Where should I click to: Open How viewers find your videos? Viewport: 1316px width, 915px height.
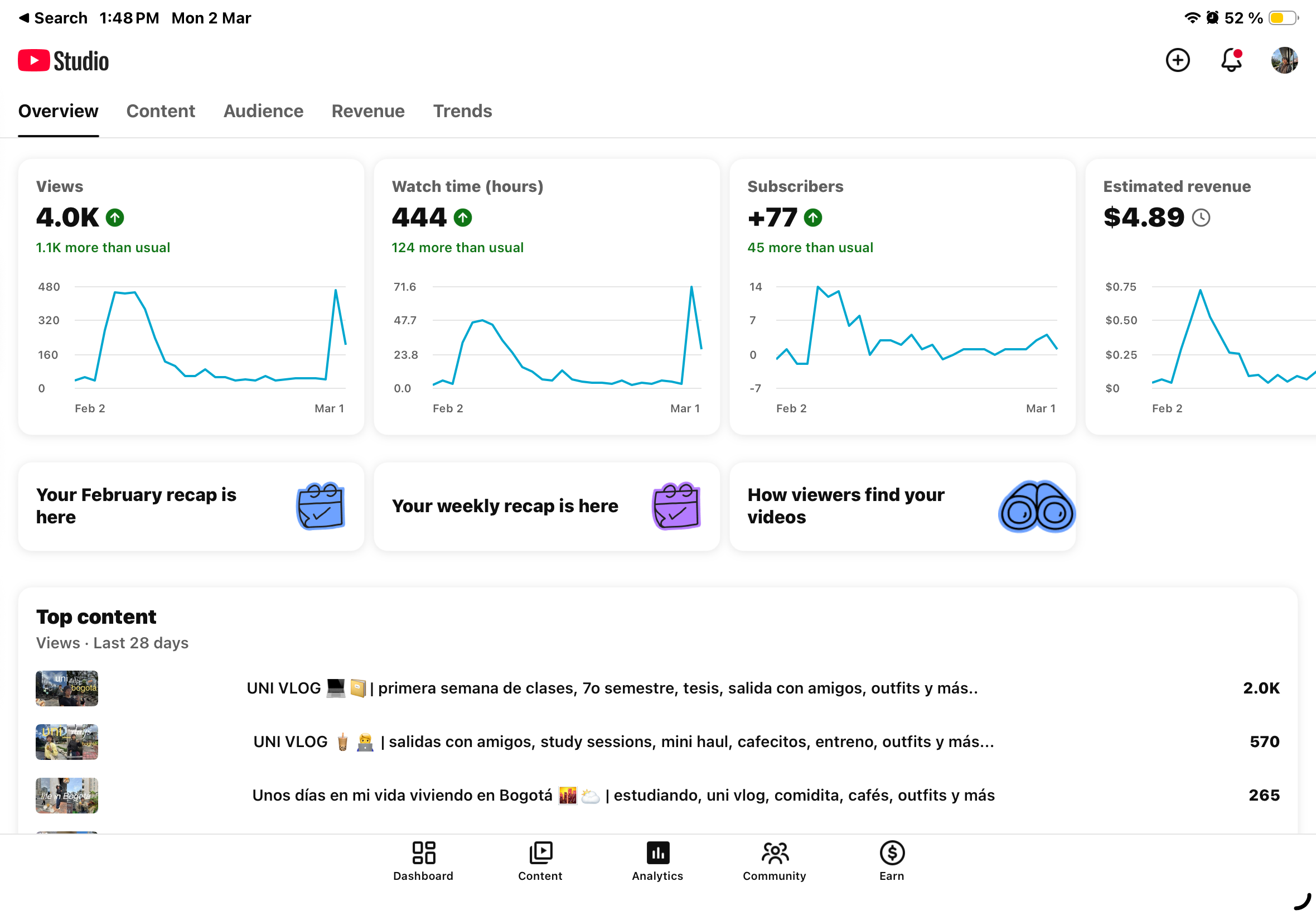[902, 506]
